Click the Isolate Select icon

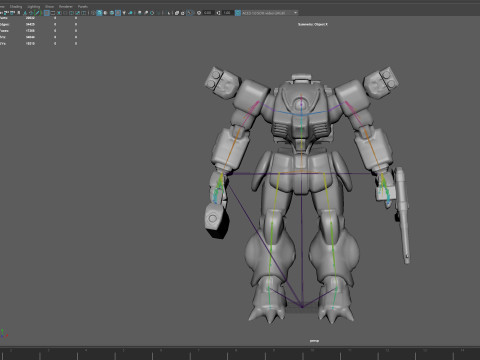pyautogui.click(x=169, y=13)
